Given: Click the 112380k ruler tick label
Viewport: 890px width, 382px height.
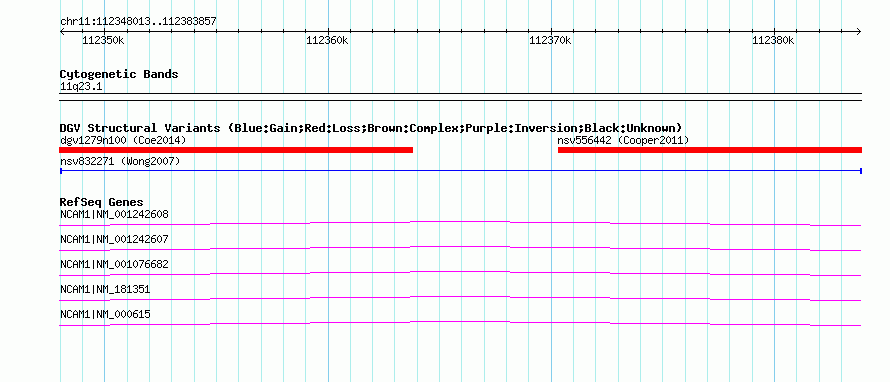Looking at the screenshot, I should tap(773, 40).
